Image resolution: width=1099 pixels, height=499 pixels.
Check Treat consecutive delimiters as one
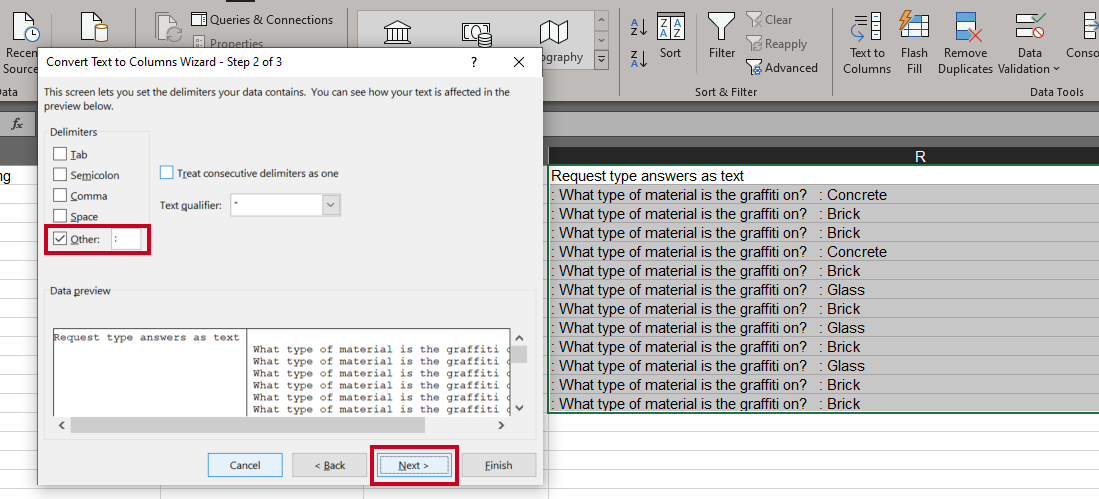tap(166, 172)
